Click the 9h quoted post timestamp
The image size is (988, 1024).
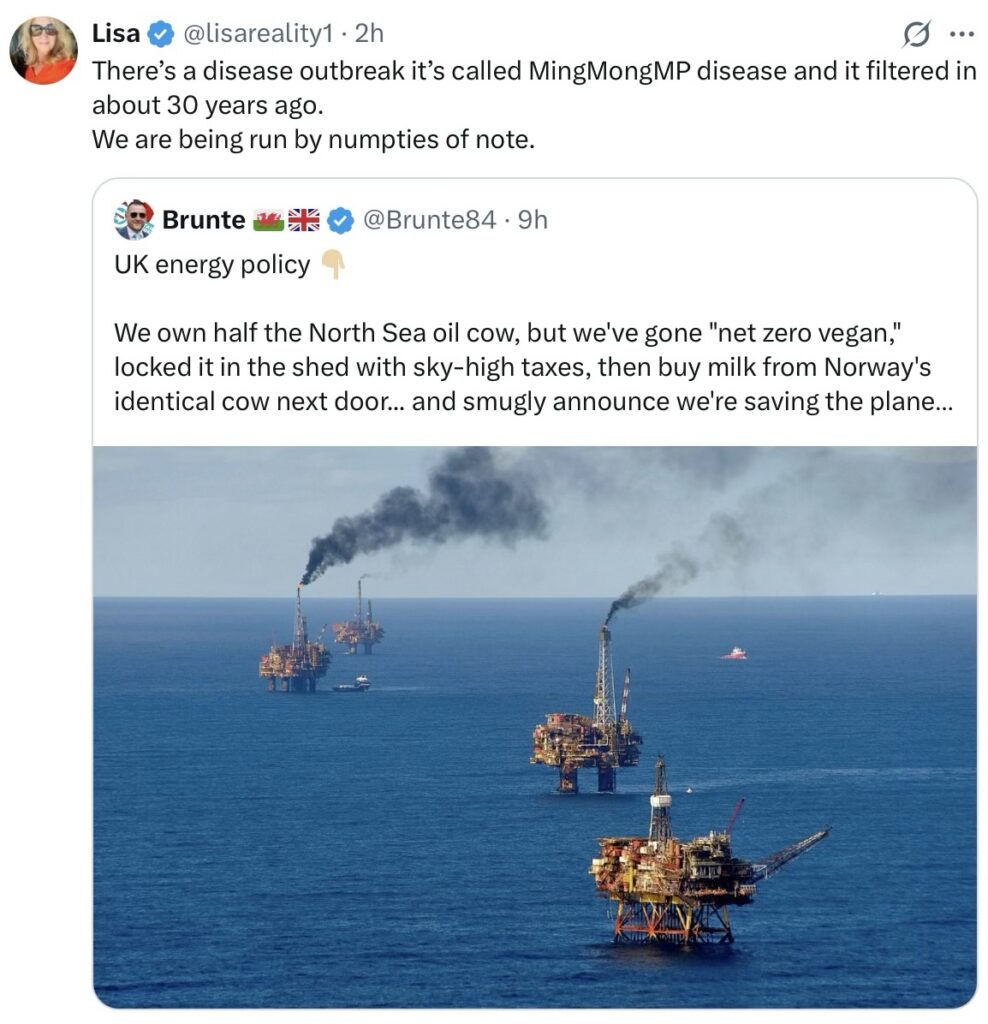pos(530,220)
